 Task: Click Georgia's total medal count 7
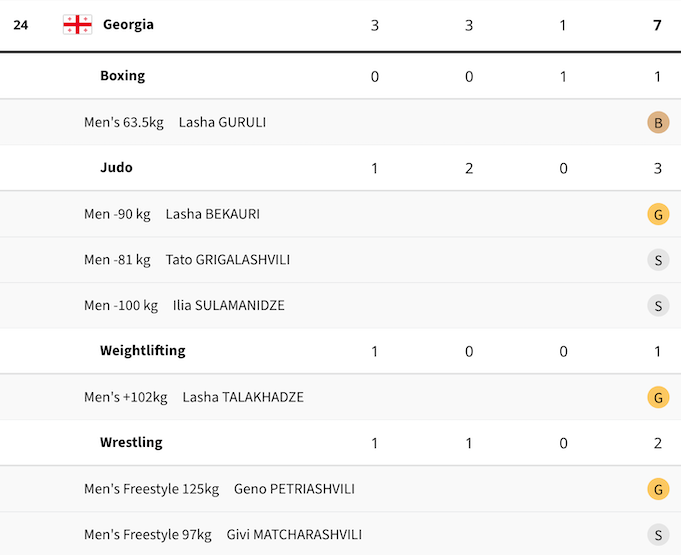click(657, 25)
